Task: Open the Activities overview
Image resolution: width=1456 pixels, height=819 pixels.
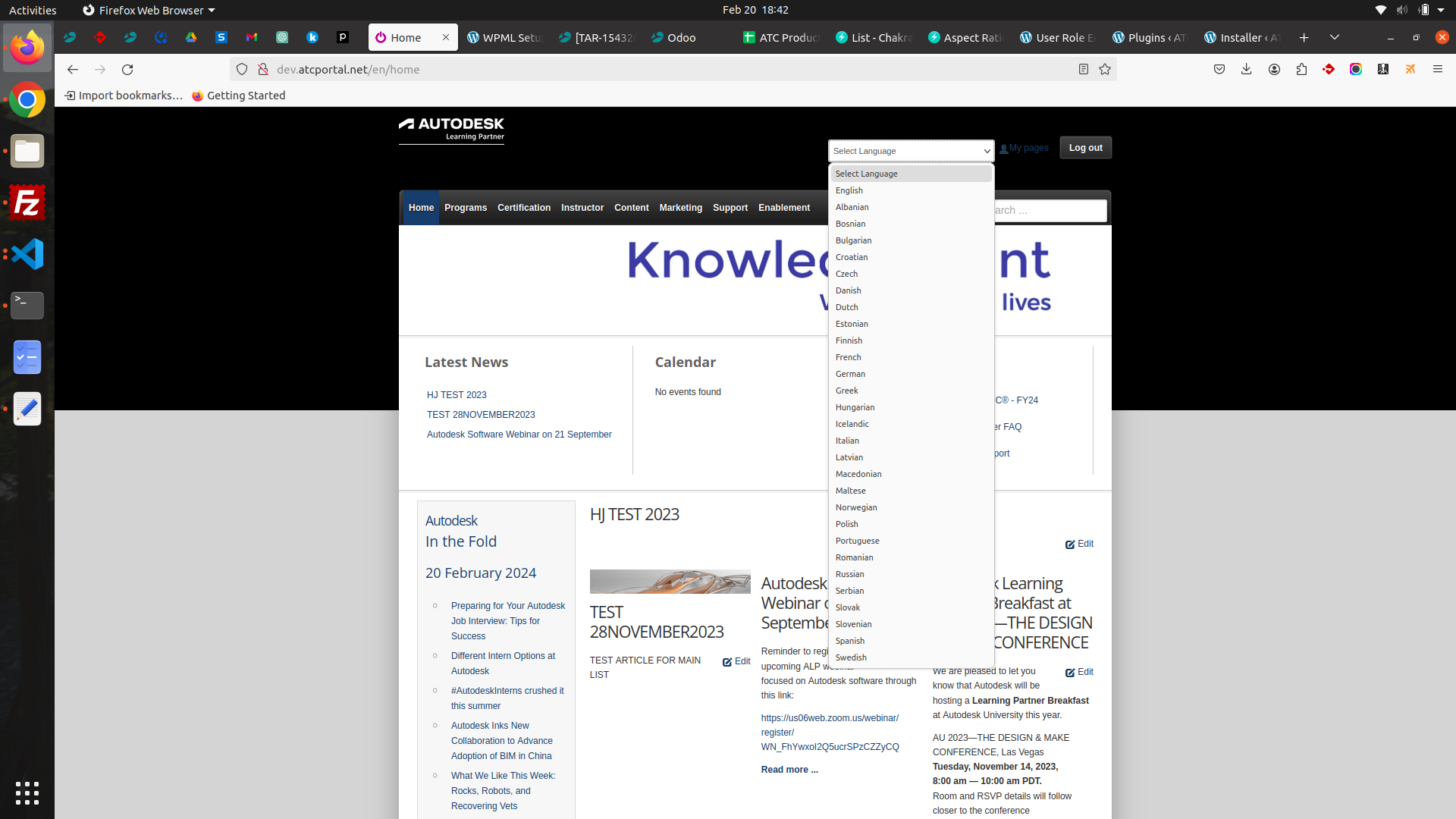Action: pyautogui.click(x=33, y=10)
